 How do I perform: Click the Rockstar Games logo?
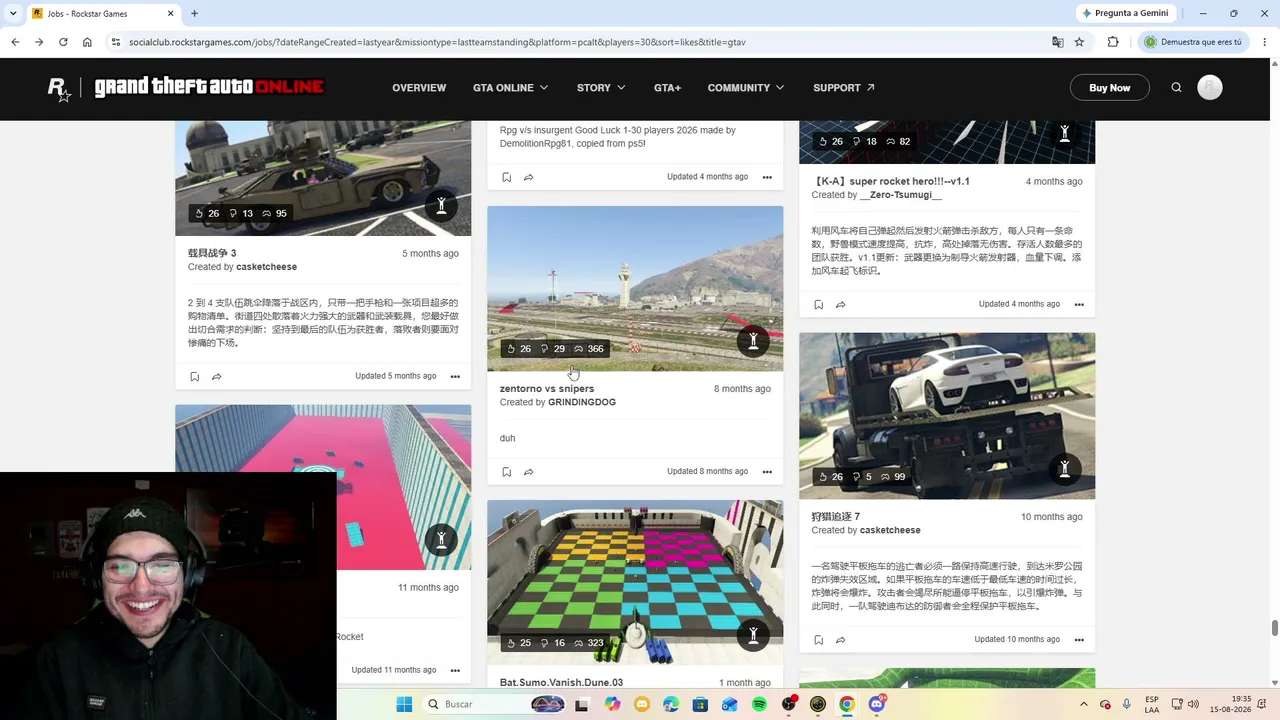pos(59,88)
